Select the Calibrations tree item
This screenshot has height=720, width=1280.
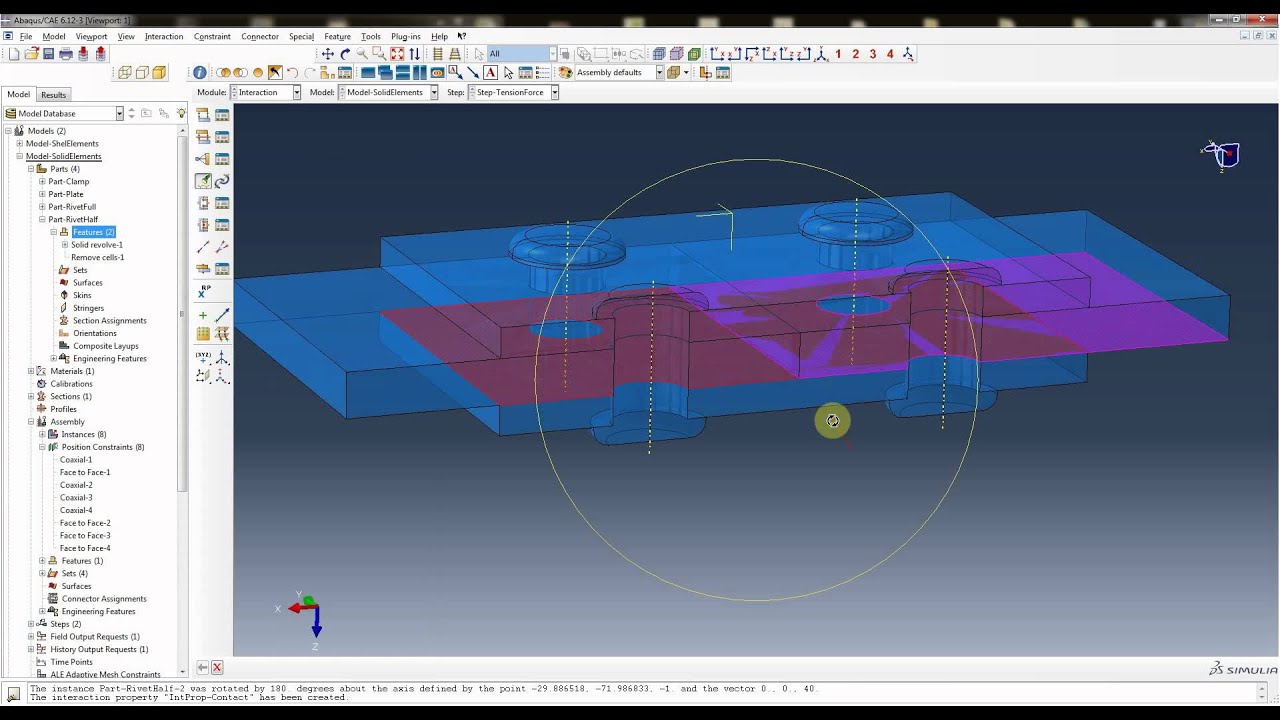(71, 384)
